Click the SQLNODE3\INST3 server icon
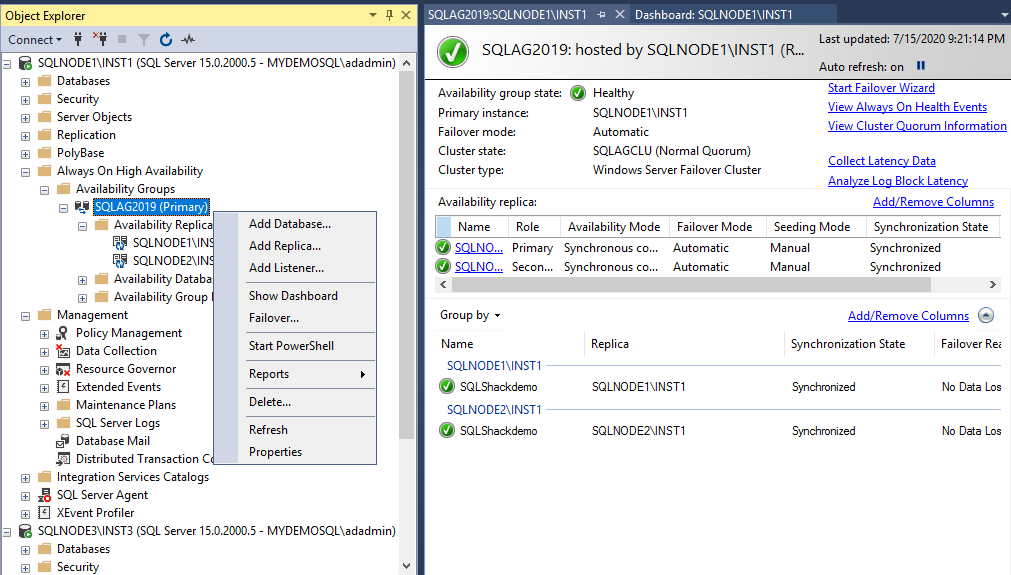The image size is (1011, 575). pos(25,531)
